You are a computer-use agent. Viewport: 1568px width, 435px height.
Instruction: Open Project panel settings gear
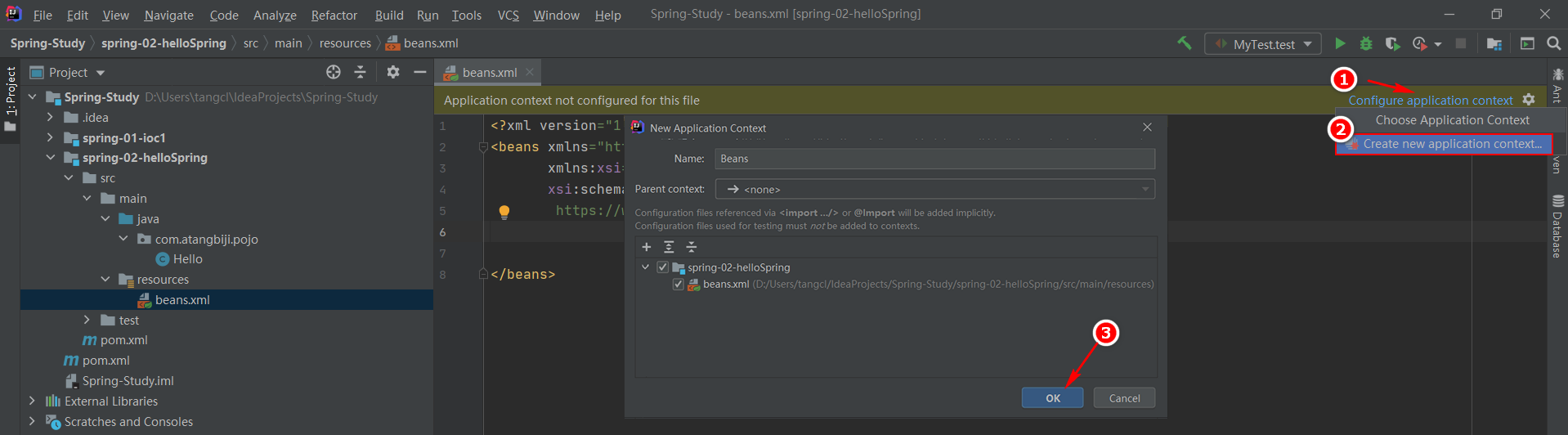pos(393,72)
